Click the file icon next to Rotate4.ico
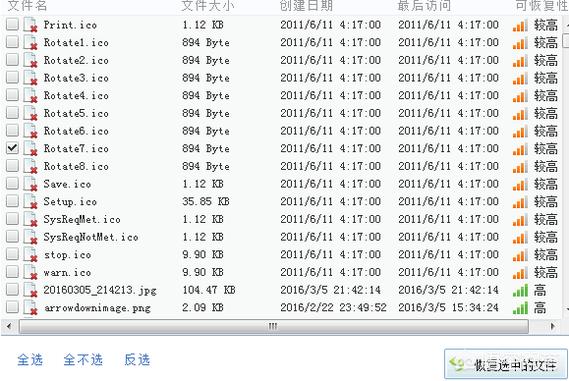 tap(30, 95)
